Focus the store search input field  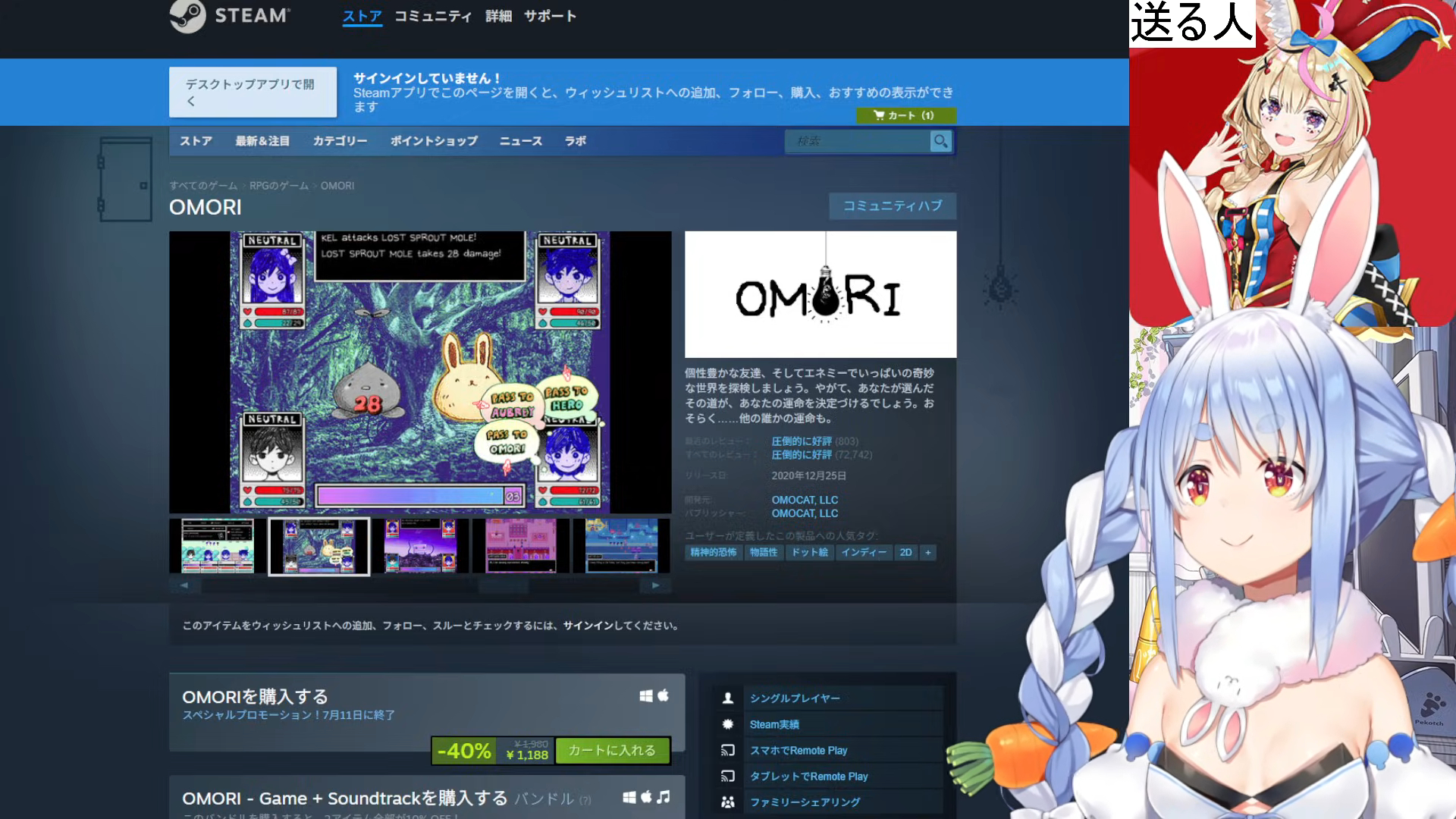[x=858, y=141]
